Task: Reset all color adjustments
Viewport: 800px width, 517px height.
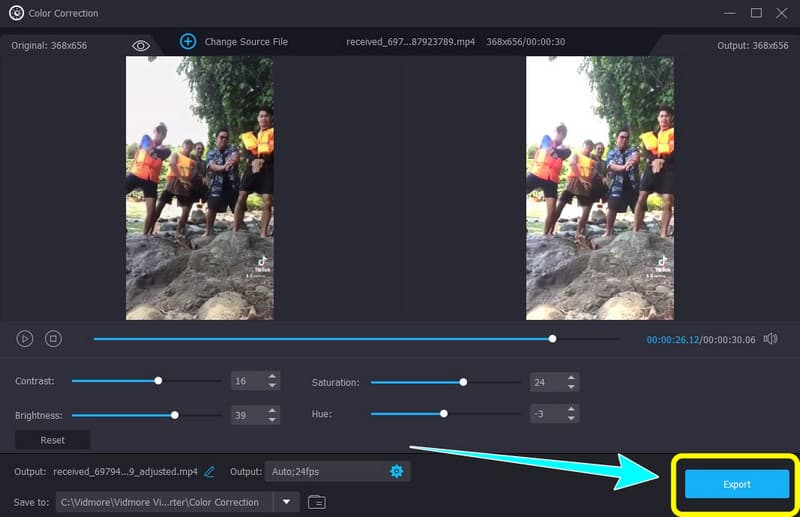Action: pyautogui.click(x=52, y=440)
